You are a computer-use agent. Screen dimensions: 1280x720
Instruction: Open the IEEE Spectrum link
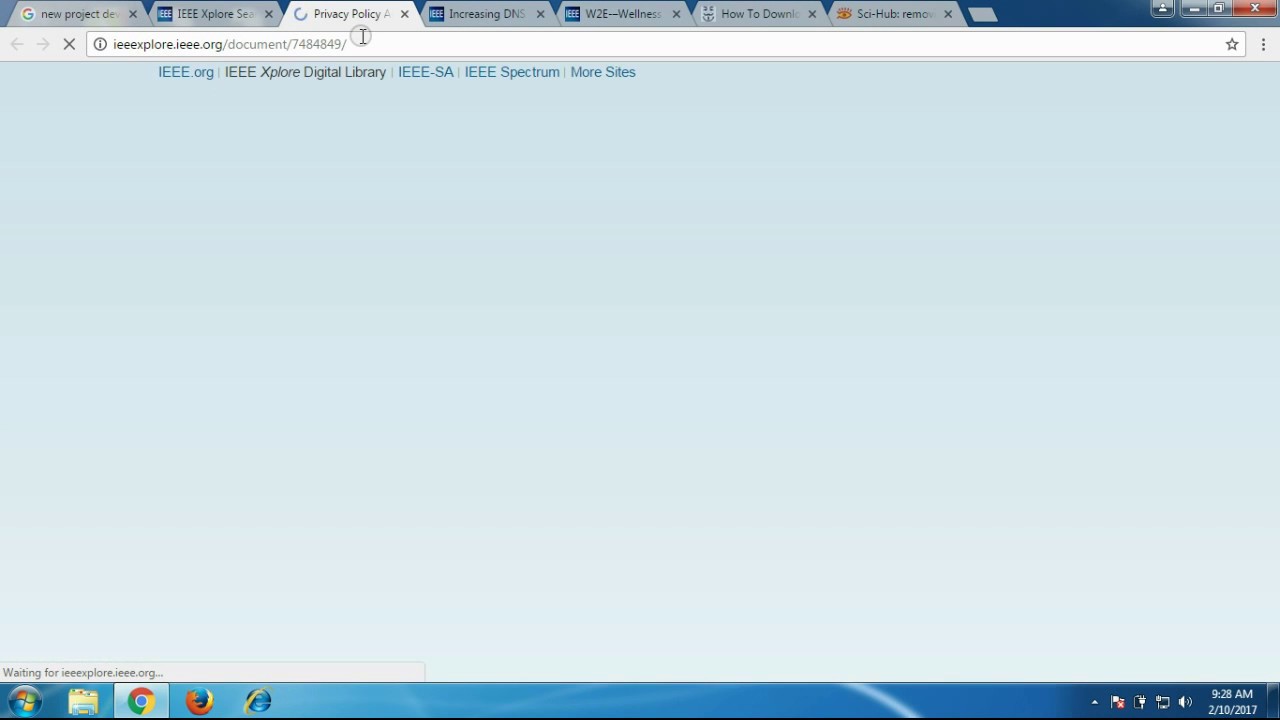(512, 72)
